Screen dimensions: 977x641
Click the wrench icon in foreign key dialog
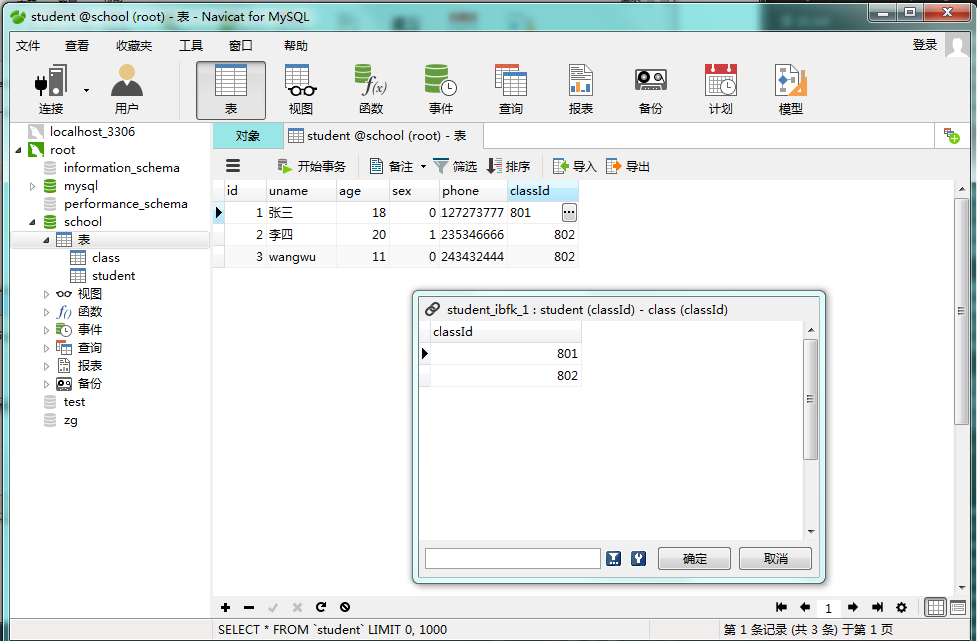638,559
